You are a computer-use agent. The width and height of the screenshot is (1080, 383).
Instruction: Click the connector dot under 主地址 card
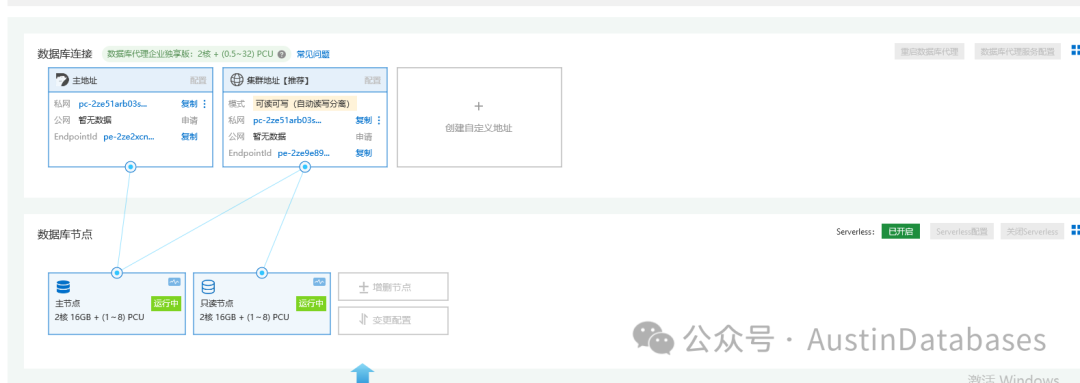click(x=131, y=167)
